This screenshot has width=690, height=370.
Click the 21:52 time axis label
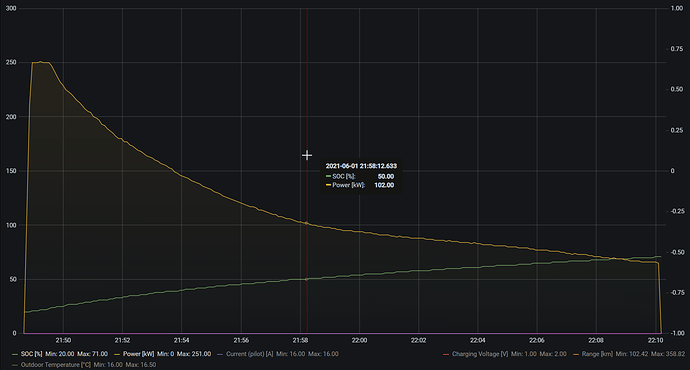click(122, 341)
